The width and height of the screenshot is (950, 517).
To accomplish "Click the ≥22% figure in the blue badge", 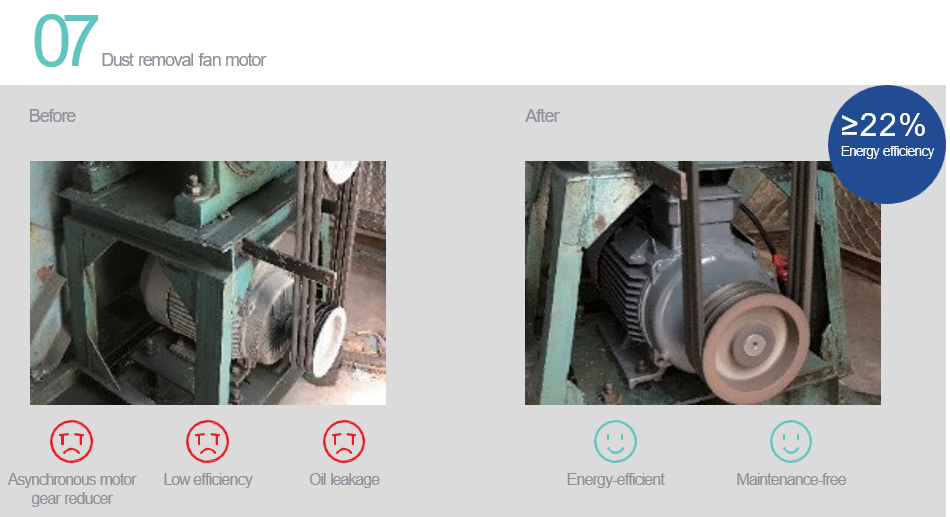I will (x=883, y=125).
